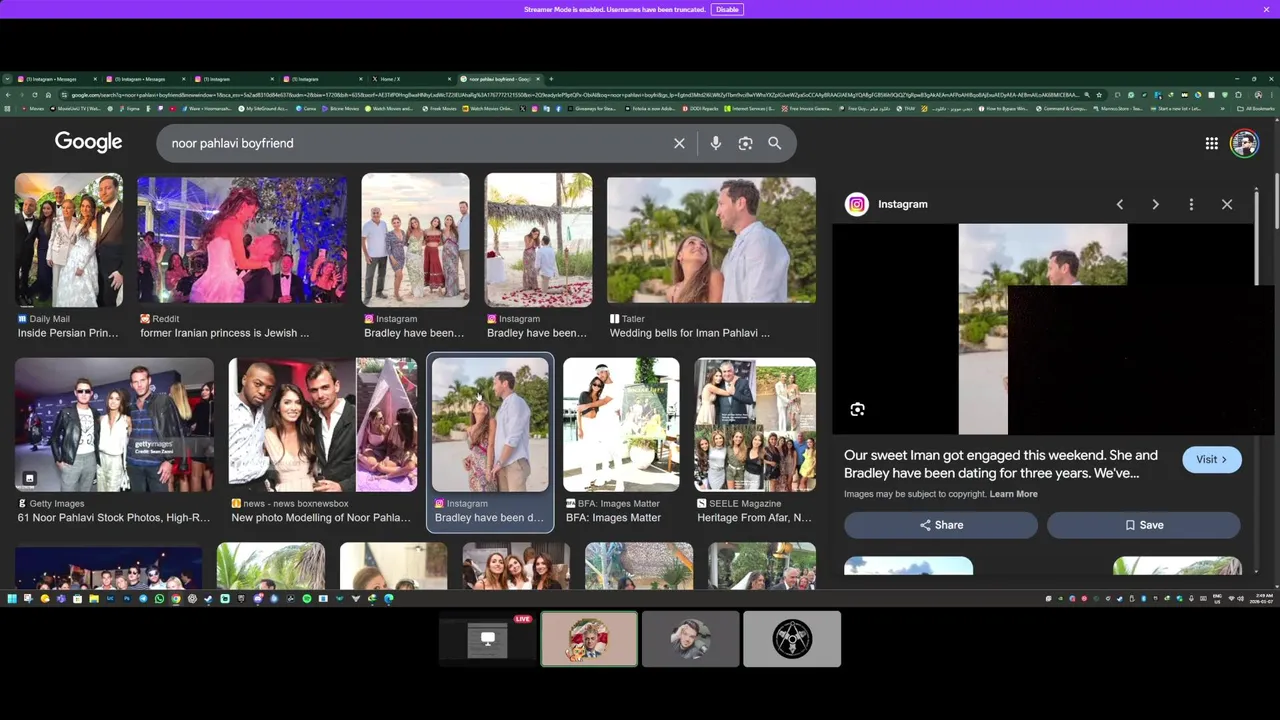This screenshot has width=1280, height=720.
Task: Clear the Google search box text
Action: (x=679, y=143)
